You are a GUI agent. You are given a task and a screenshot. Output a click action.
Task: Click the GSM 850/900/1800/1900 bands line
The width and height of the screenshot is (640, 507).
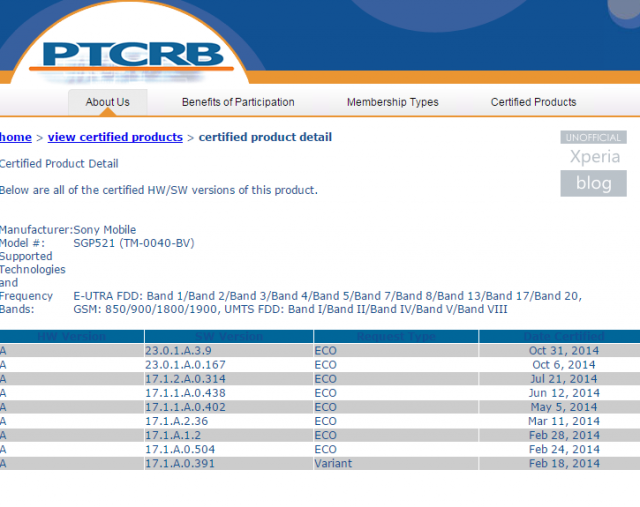(x=290, y=309)
